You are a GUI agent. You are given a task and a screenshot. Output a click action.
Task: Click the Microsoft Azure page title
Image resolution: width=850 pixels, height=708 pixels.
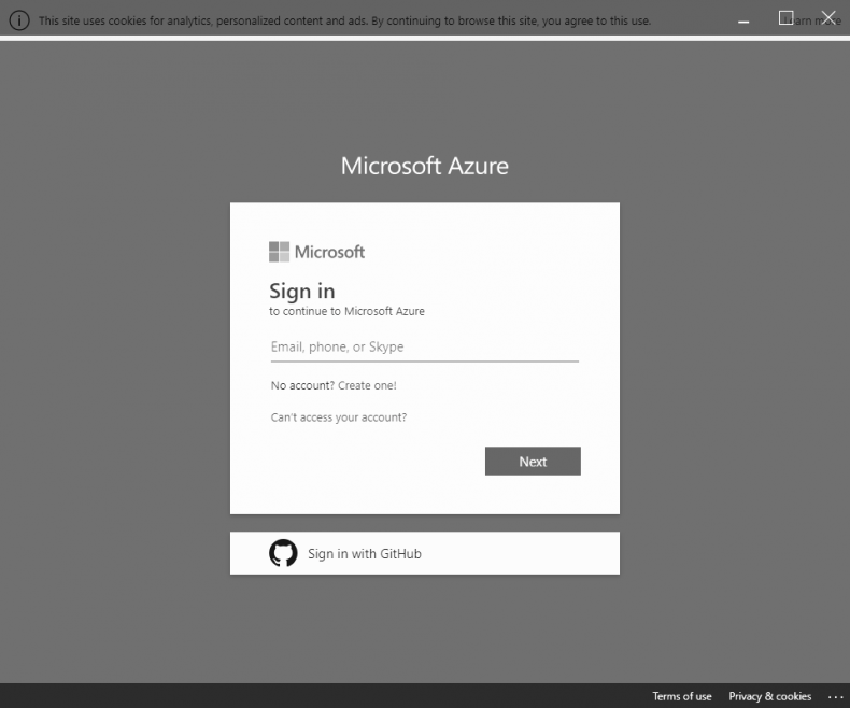pos(424,166)
